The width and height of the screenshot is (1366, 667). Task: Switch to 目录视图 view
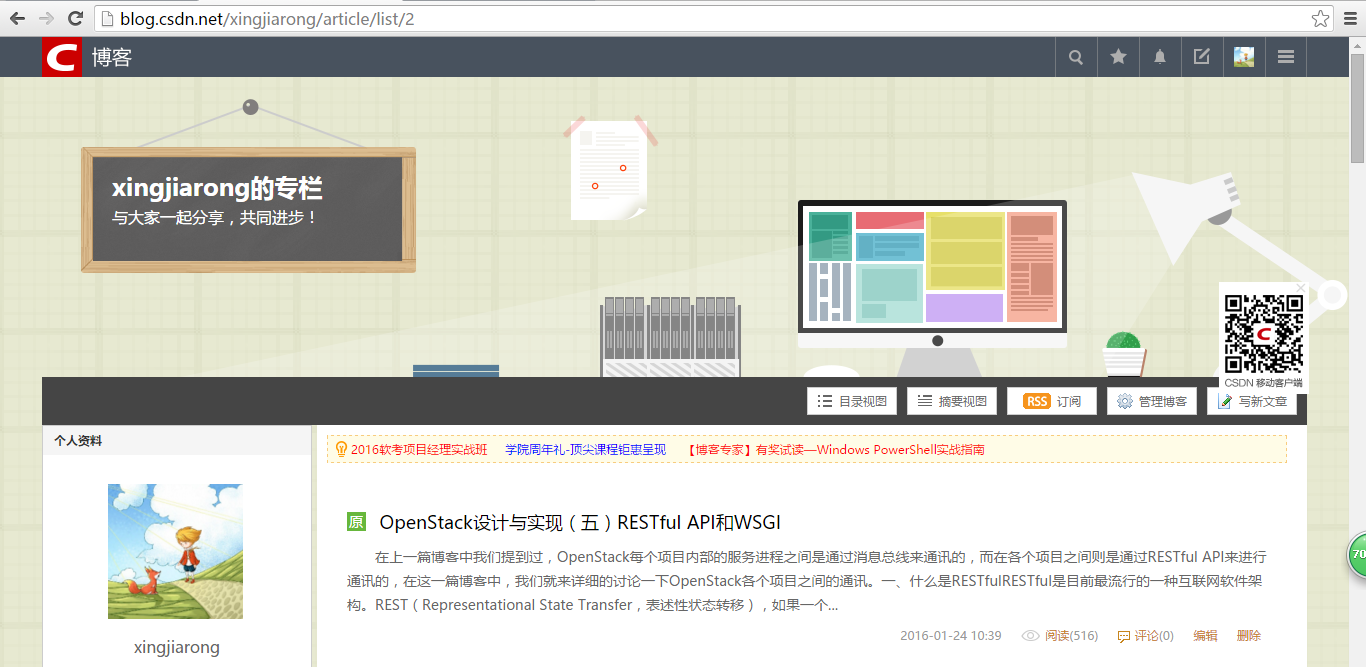pos(852,401)
